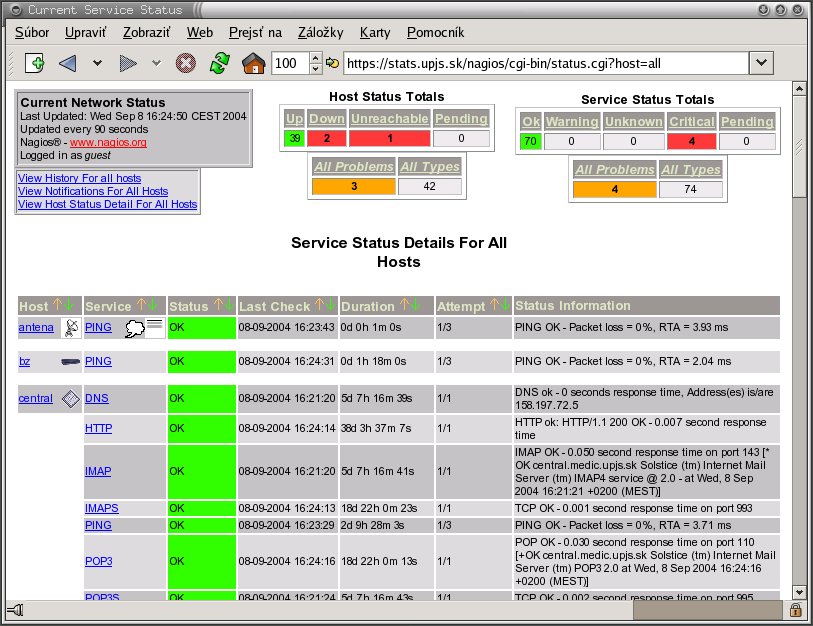Screen dimensions: 813x626
Task: Sort Service column descending arrow
Action: [x=152, y=304]
